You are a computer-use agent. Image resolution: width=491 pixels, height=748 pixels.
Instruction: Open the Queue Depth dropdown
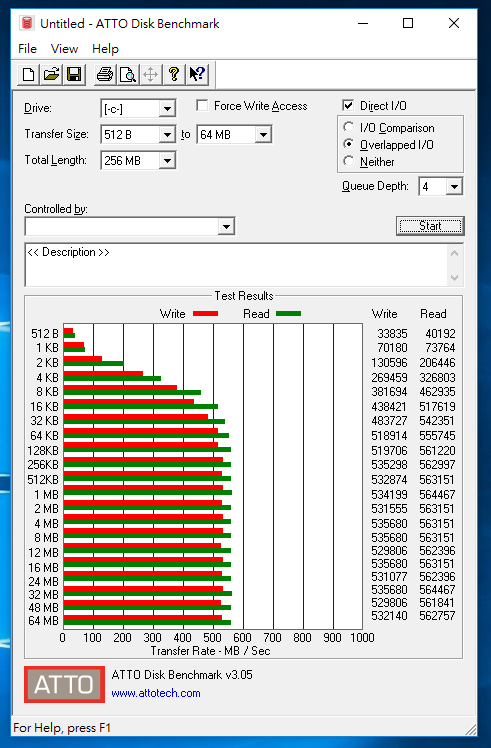(454, 187)
